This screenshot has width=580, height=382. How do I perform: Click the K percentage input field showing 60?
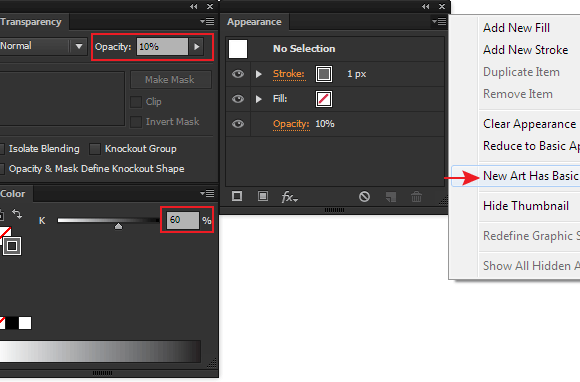(182, 220)
